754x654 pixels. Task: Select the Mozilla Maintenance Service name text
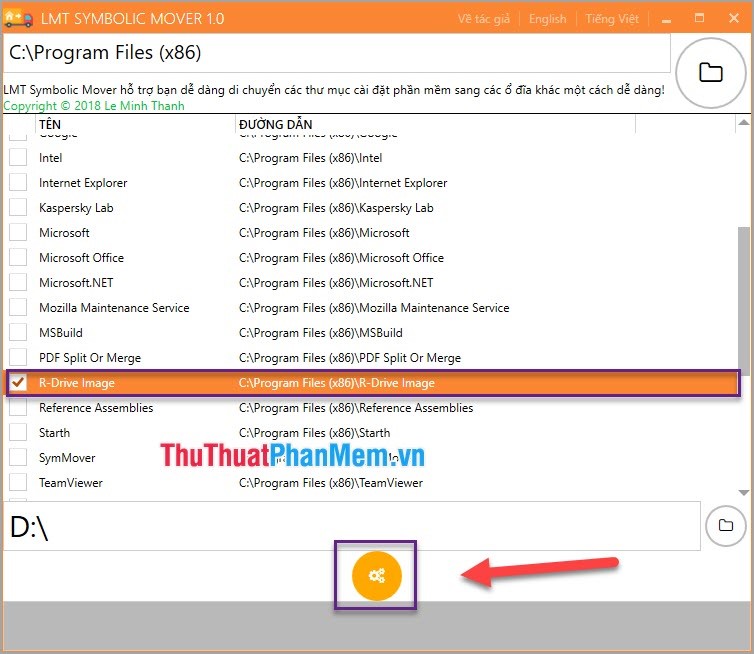114,308
